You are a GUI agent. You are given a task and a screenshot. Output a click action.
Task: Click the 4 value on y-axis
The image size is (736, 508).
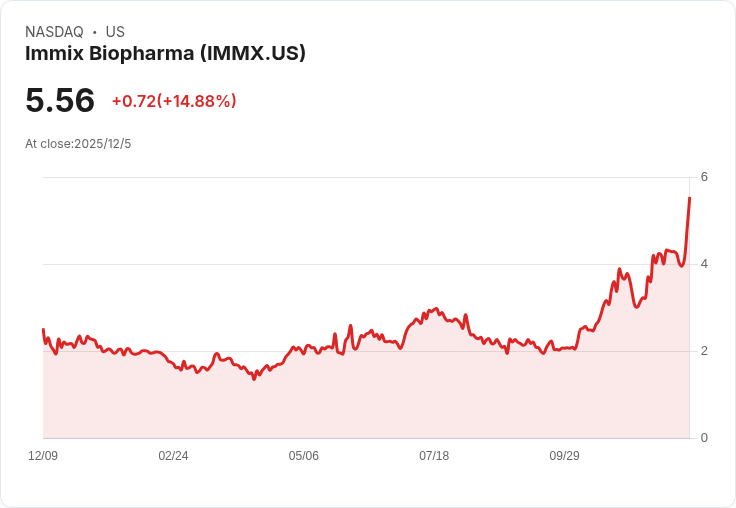click(x=705, y=264)
